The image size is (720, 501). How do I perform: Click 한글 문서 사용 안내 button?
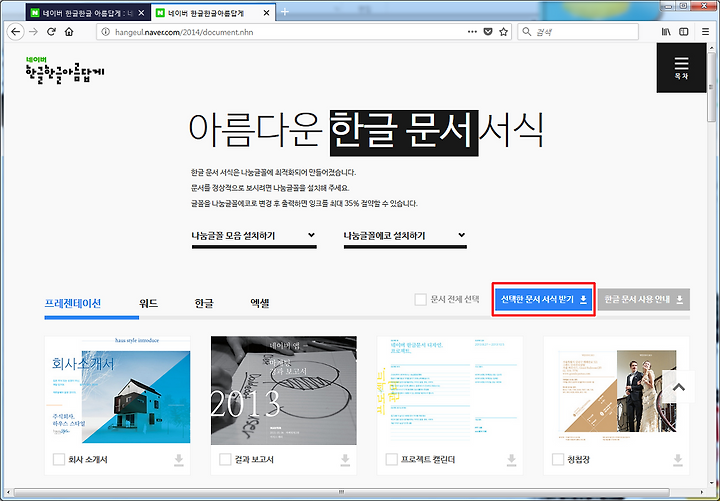(x=644, y=299)
